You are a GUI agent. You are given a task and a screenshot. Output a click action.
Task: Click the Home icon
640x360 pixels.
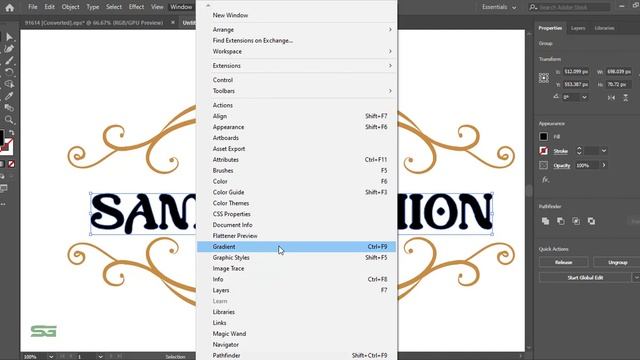pos(9,7)
